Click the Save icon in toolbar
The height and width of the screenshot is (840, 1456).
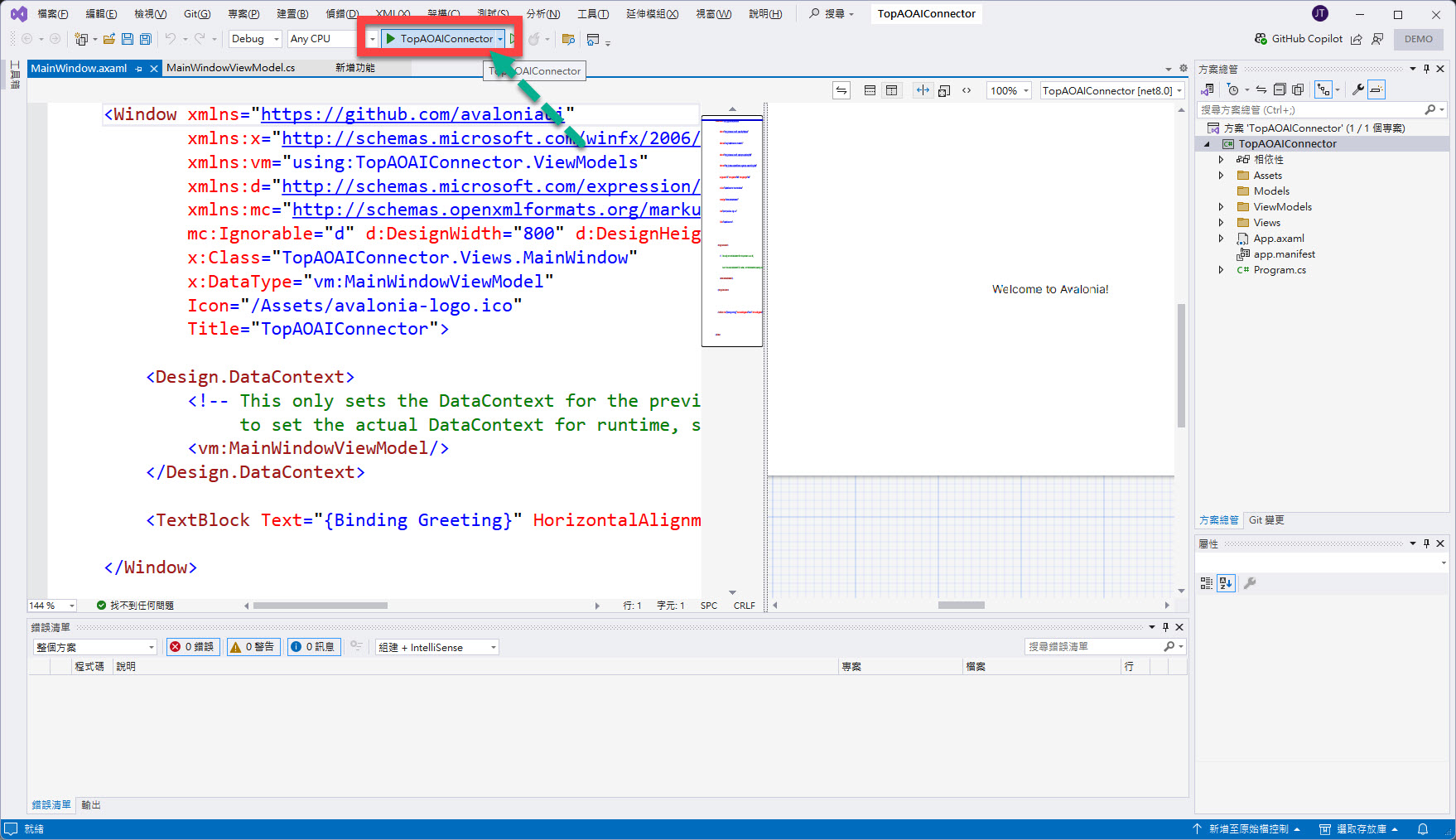coord(128,39)
